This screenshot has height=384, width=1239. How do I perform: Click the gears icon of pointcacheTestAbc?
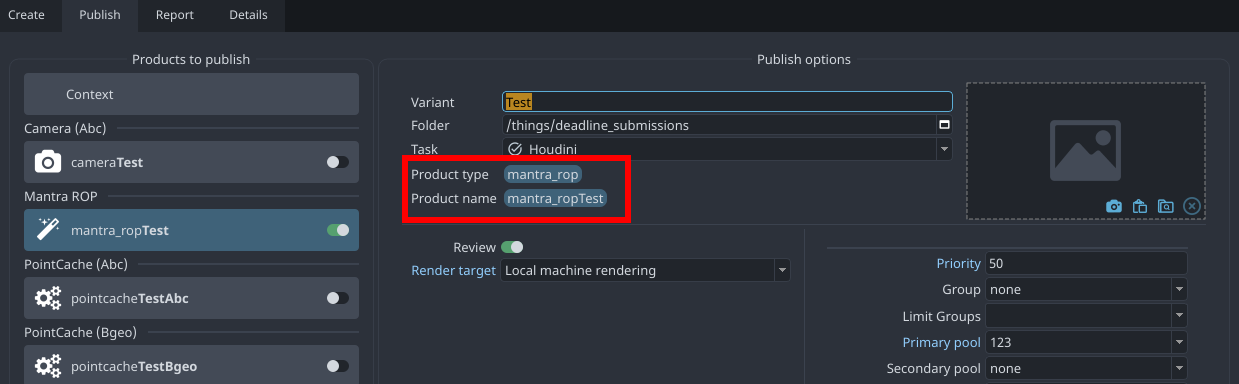point(48,298)
